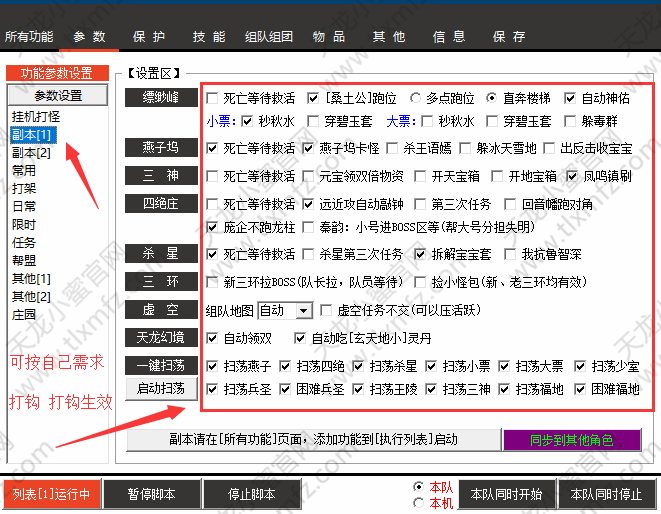Enable the 我抗鲁智深 checkbox
661x514 pixels.
point(510,254)
